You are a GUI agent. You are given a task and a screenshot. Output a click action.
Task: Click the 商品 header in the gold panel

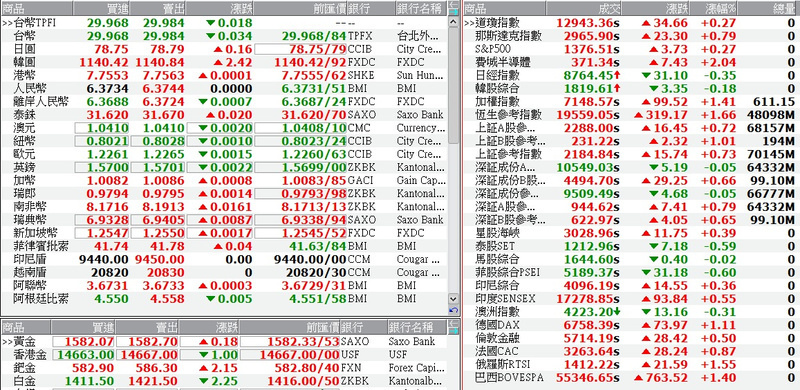26,327
